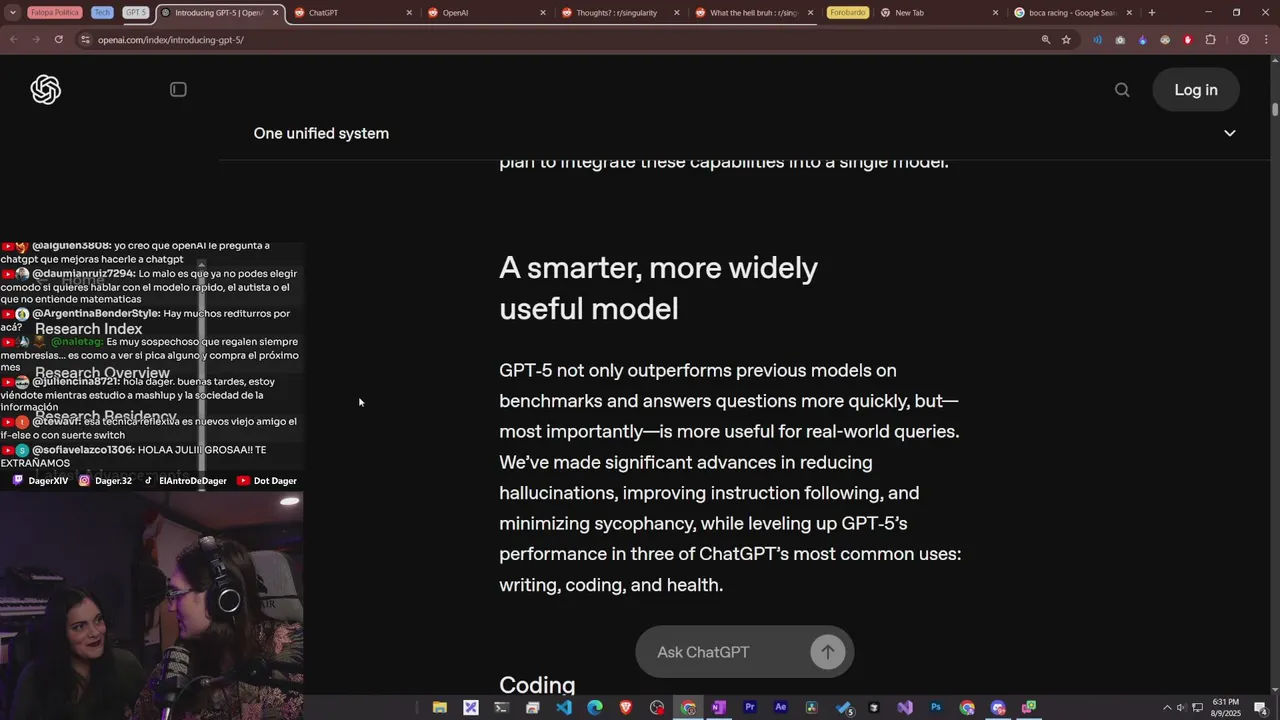Screen dimensions: 1280x720
Task: Click the Research Overview sidebar link
Action: pyautogui.click(x=102, y=373)
